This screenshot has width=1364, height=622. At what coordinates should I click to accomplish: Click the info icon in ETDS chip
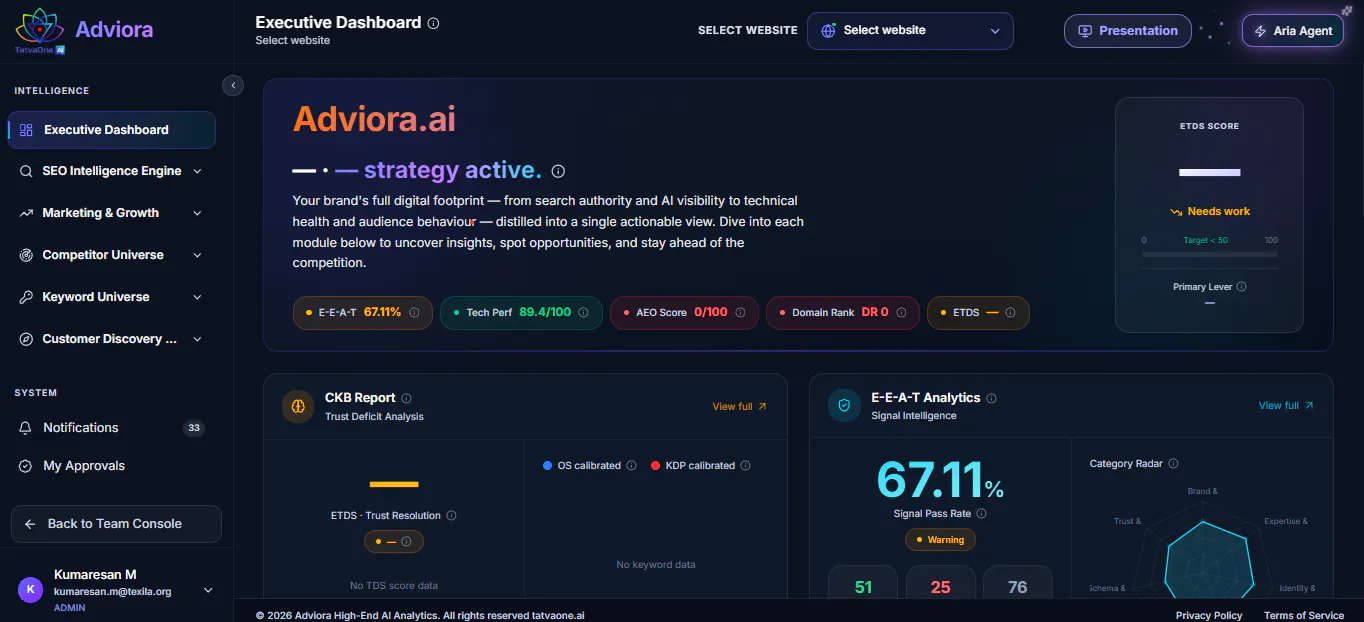1010,312
